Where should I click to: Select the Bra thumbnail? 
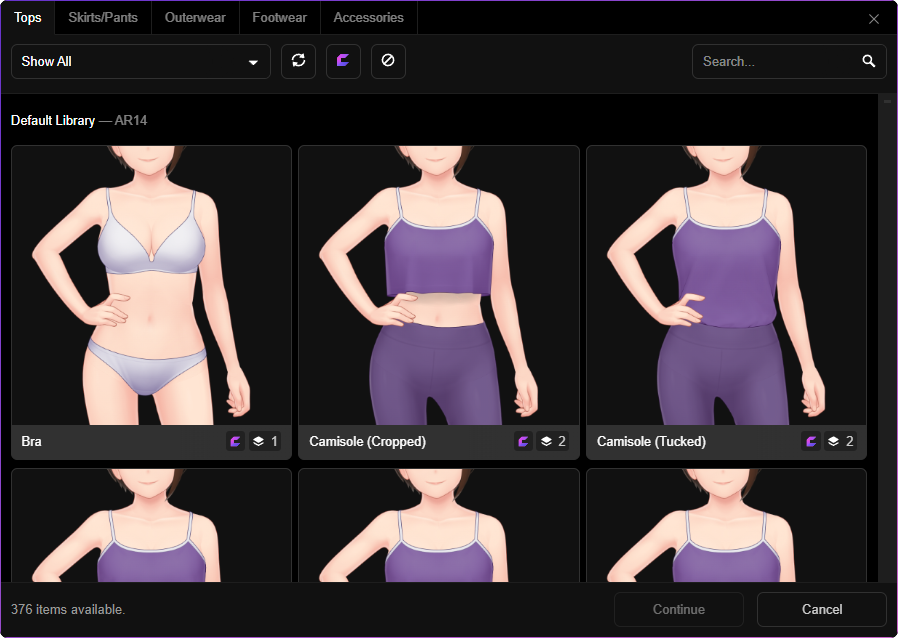pos(151,285)
